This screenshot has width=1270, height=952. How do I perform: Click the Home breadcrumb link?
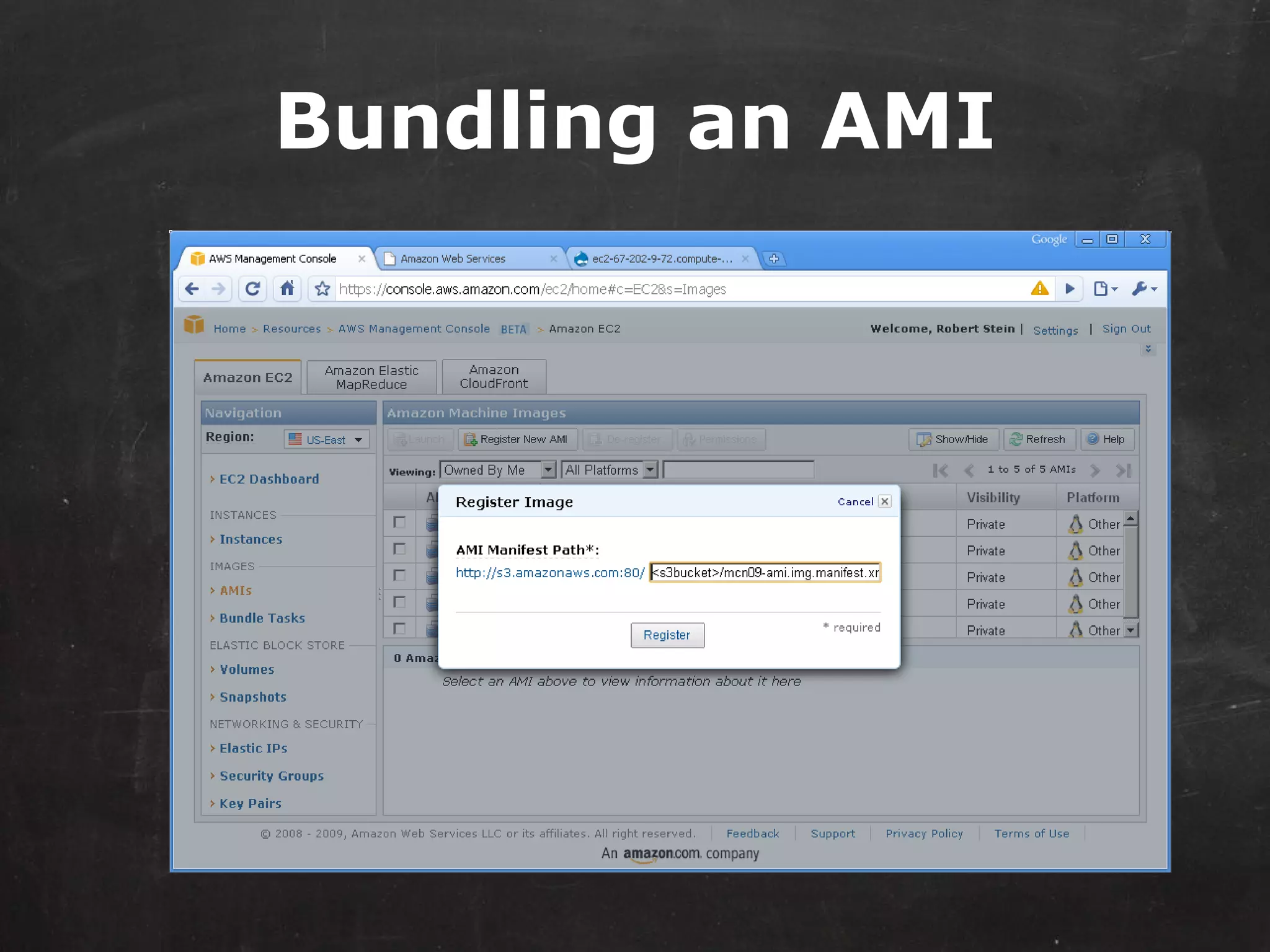(229, 329)
